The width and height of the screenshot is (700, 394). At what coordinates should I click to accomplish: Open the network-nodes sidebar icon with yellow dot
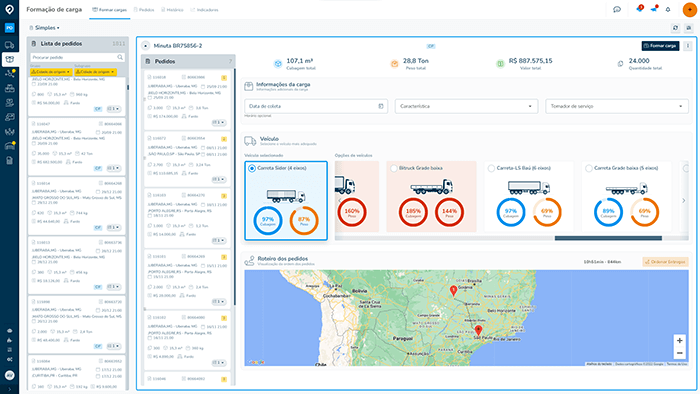9,74
